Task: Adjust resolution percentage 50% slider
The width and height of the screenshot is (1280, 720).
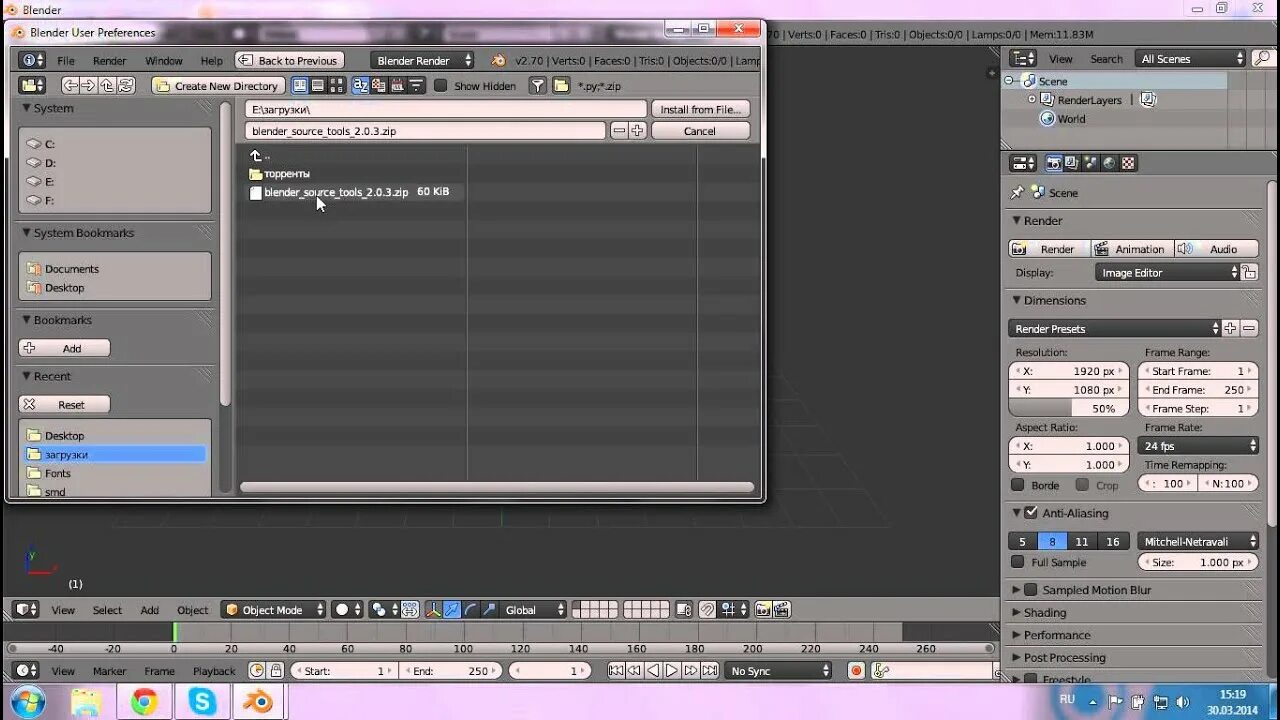Action: (x=1069, y=408)
